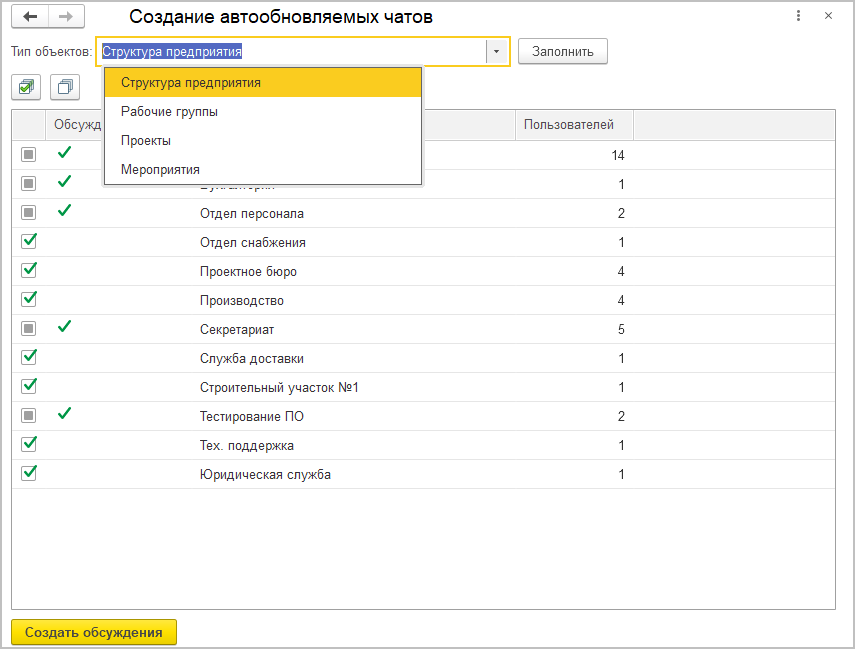Click the Обсужд column header

(x=77, y=125)
